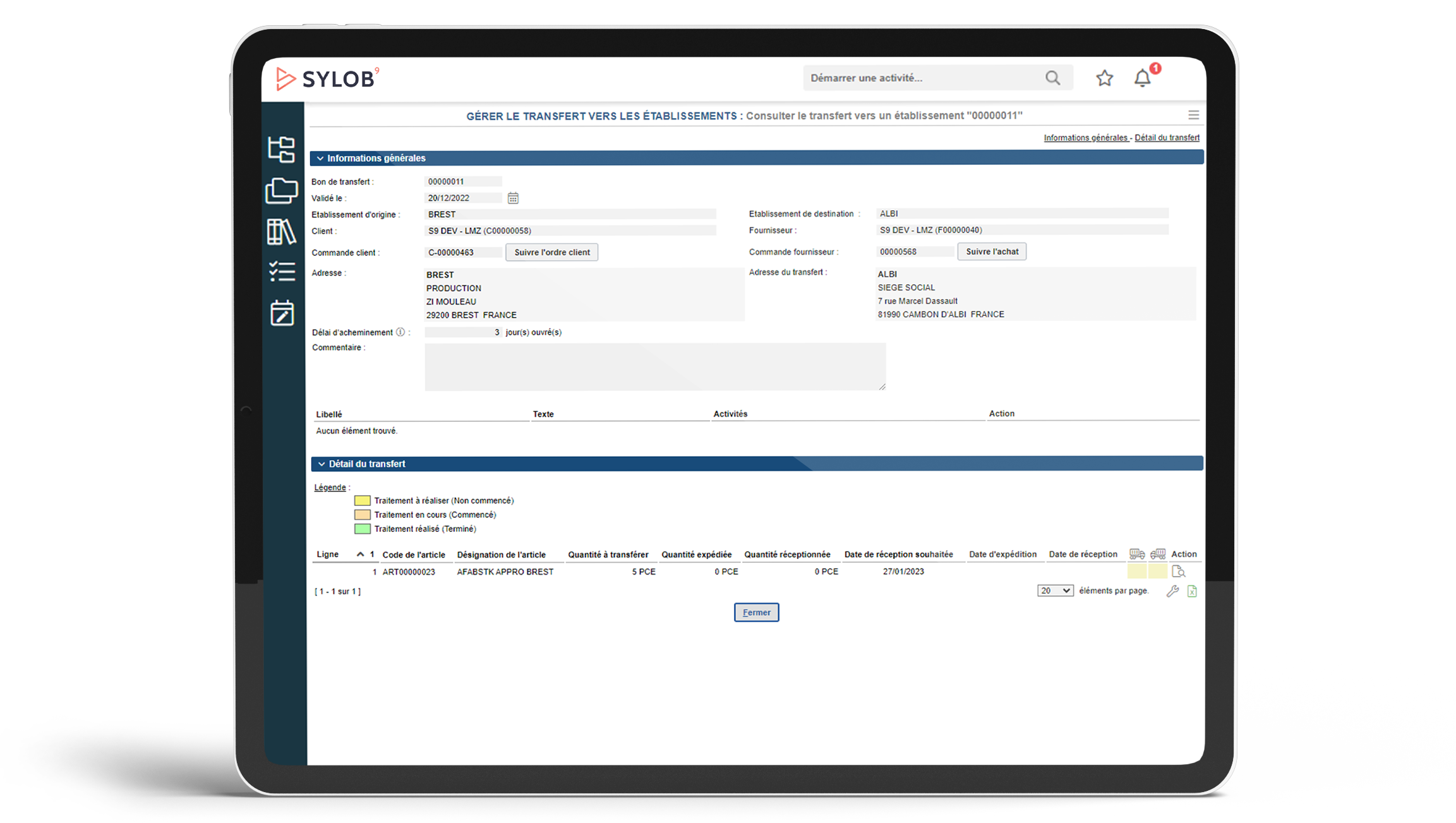Click the search magnifier icon
Image resolution: width=1456 pixels, height=823 pixels.
tap(1052, 78)
